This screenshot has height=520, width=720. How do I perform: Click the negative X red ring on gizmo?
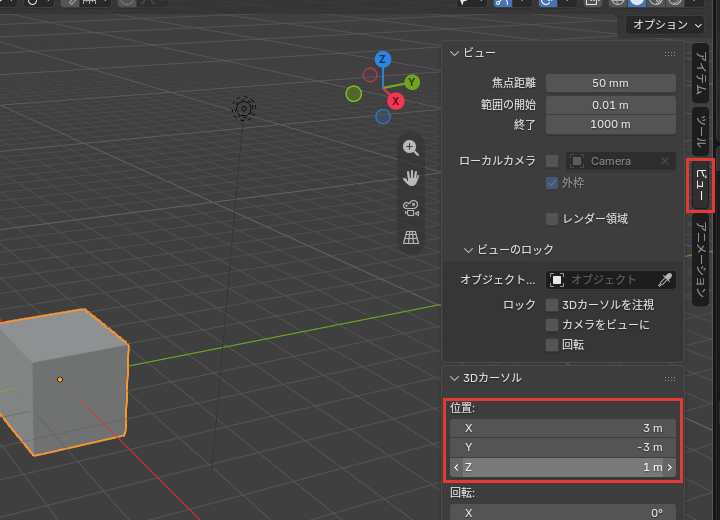(370, 75)
